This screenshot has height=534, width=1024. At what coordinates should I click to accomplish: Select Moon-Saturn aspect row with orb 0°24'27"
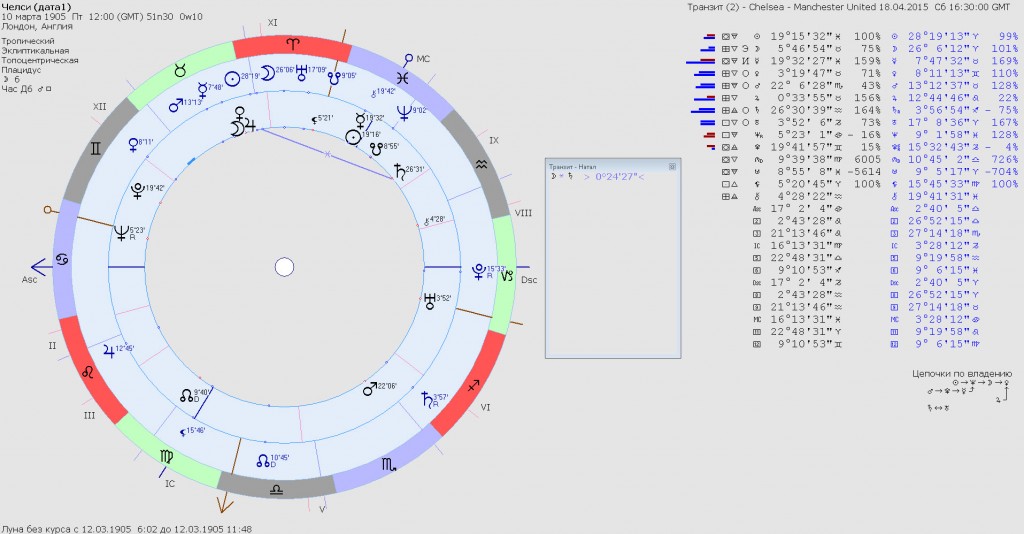597,177
